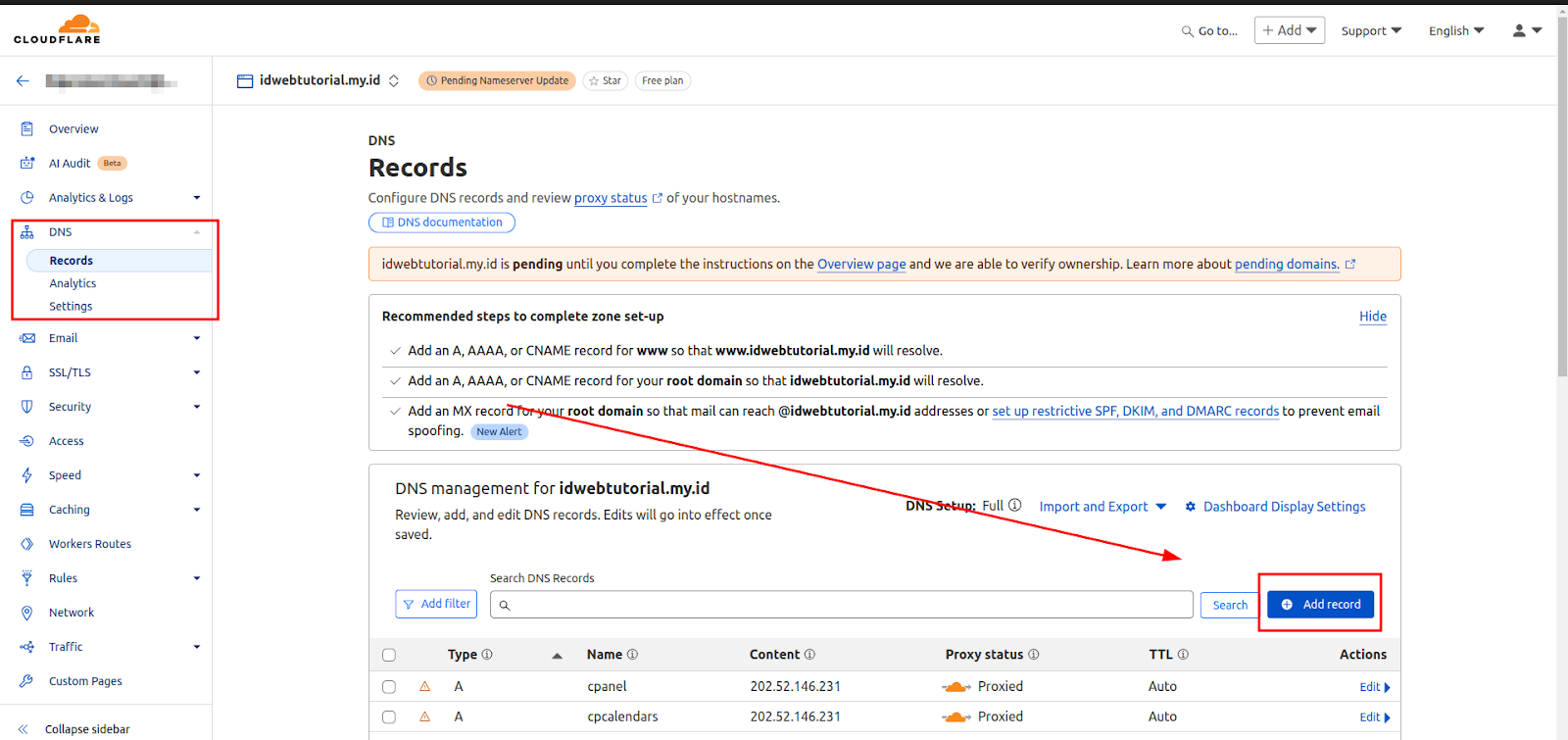Image resolution: width=1568 pixels, height=740 pixels.
Task: Click the info icon next to Content column
Action: pos(809,654)
